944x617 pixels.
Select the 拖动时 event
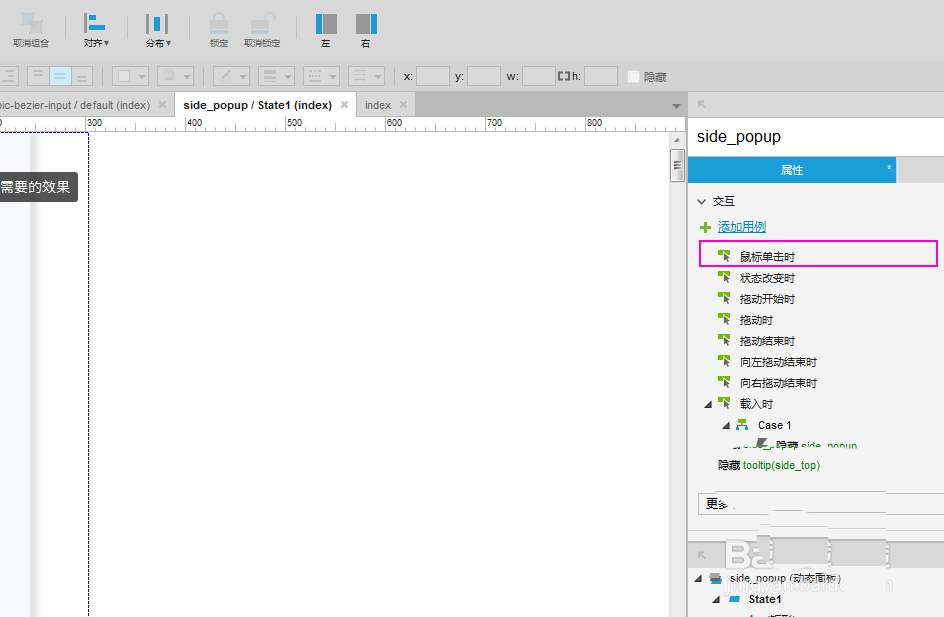click(756, 320)
